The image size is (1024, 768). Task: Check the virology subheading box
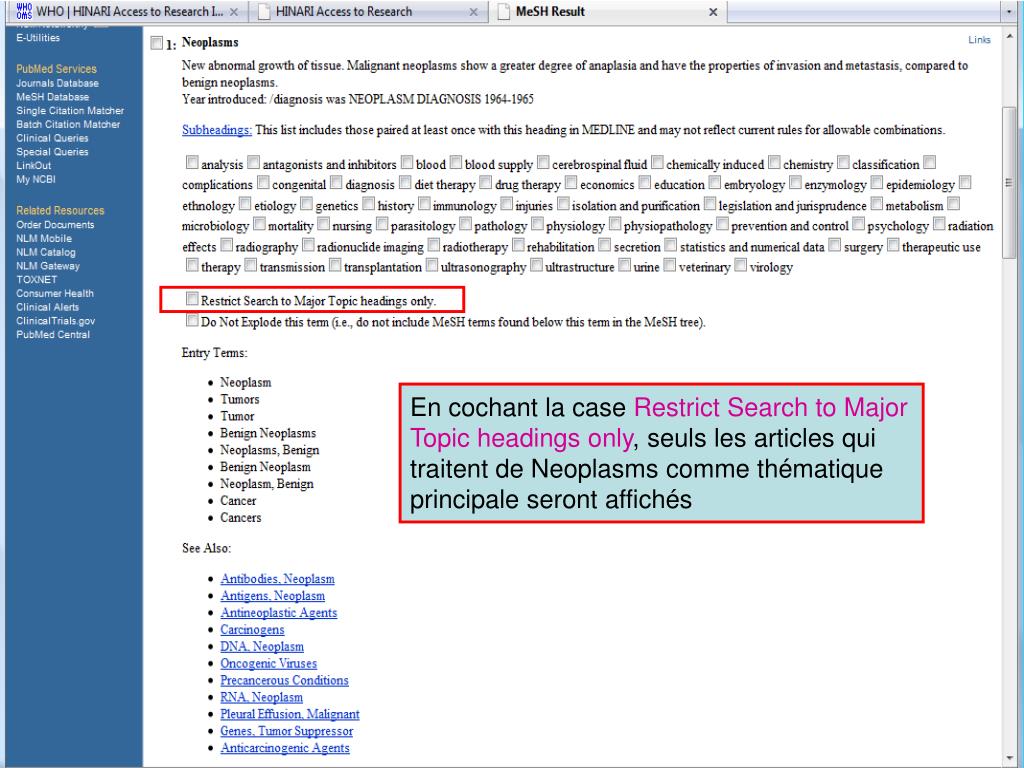tap(741, 264)
